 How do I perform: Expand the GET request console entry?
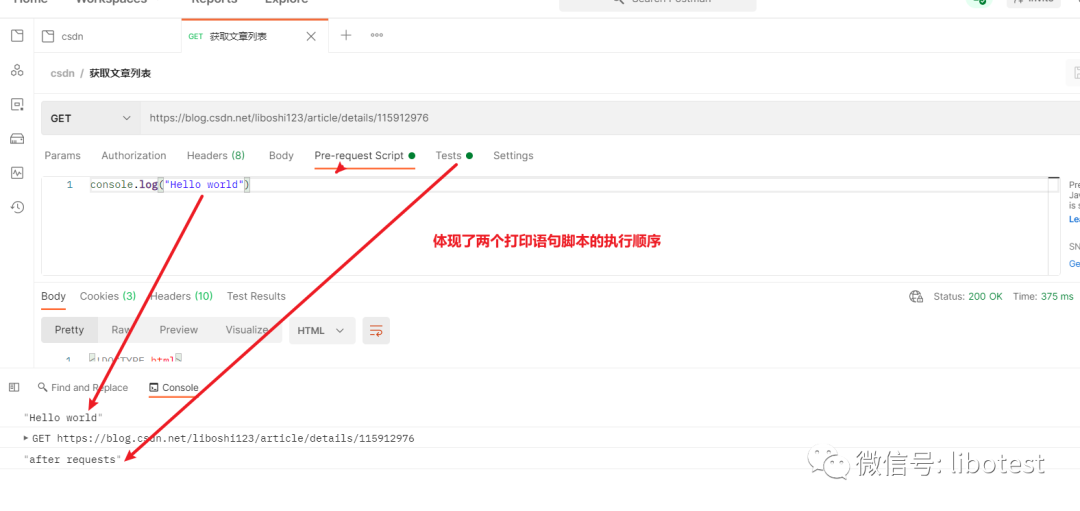(26, 438)
